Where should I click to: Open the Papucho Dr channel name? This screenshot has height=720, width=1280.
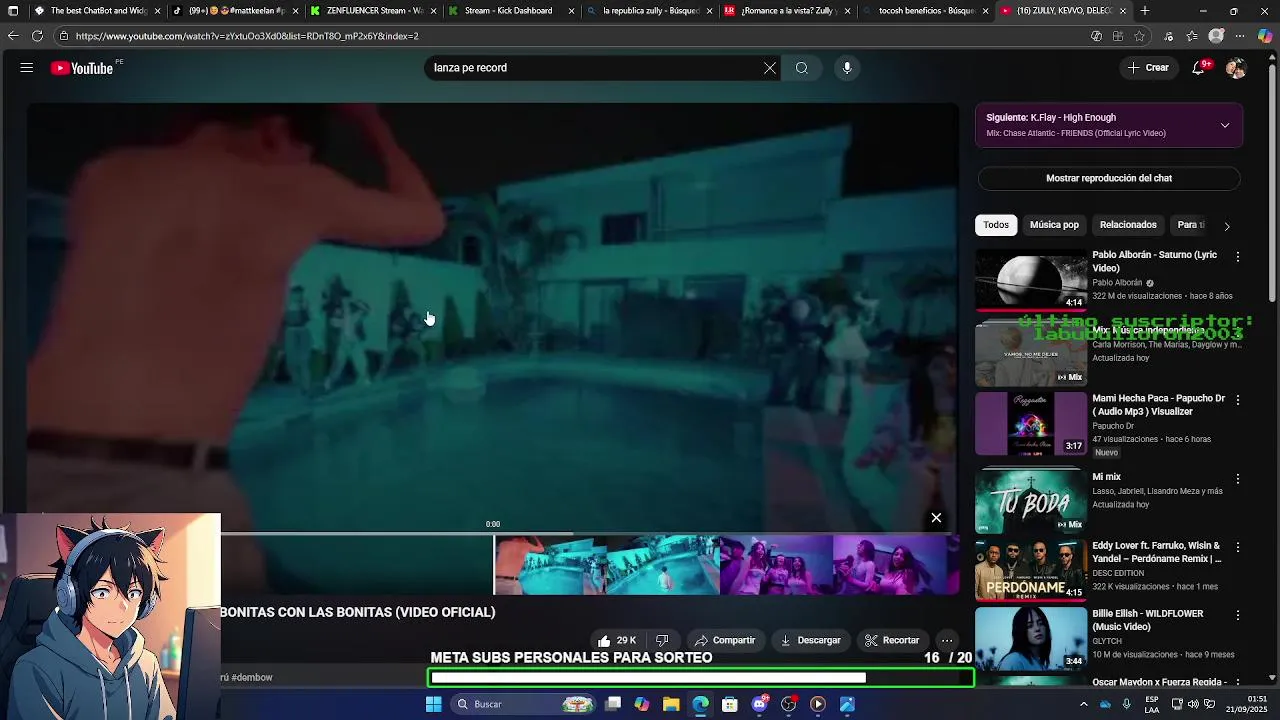tap(1113, 426)
